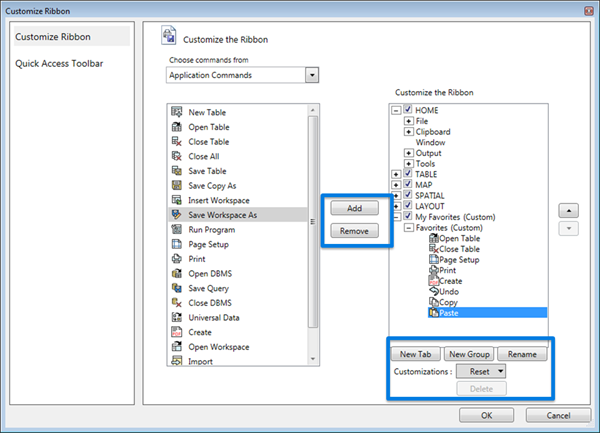600x433 pixels.
Task: Uncheck the LAYOUT tab checkbox
Action: point(408,206)
